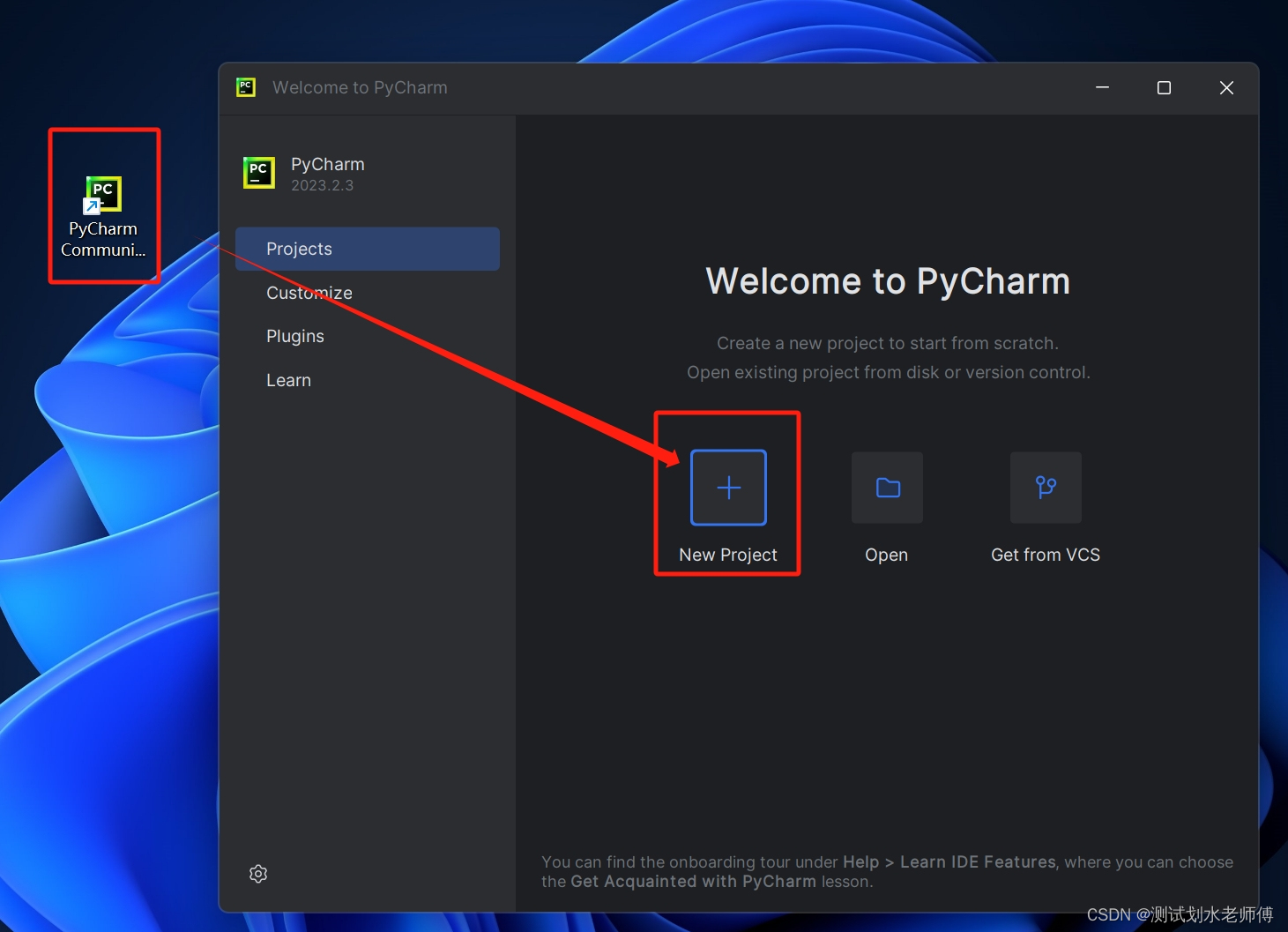Click the PyCharm logo in the title bar
The width and height of the screenshot is (1288, 932).
[246, 87]
